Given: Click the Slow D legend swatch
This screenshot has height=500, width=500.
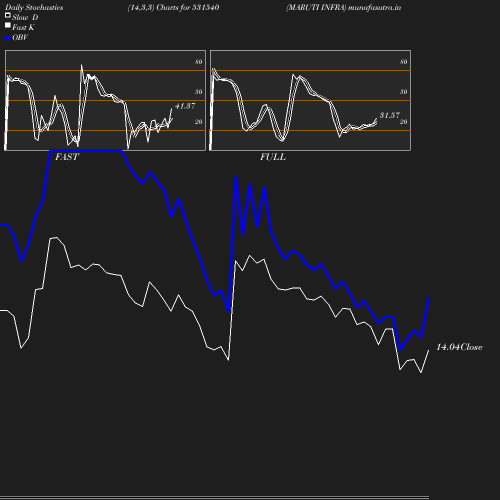Looking at the screenshot, I should [8, 15].
